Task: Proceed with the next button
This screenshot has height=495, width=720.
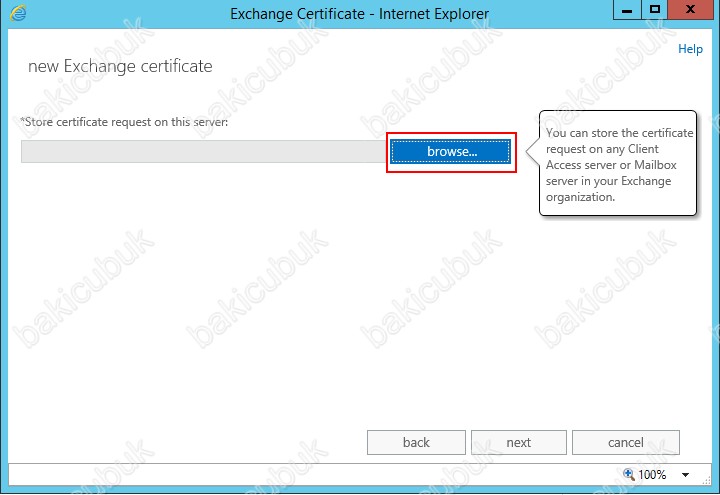Action: (519, 443)
